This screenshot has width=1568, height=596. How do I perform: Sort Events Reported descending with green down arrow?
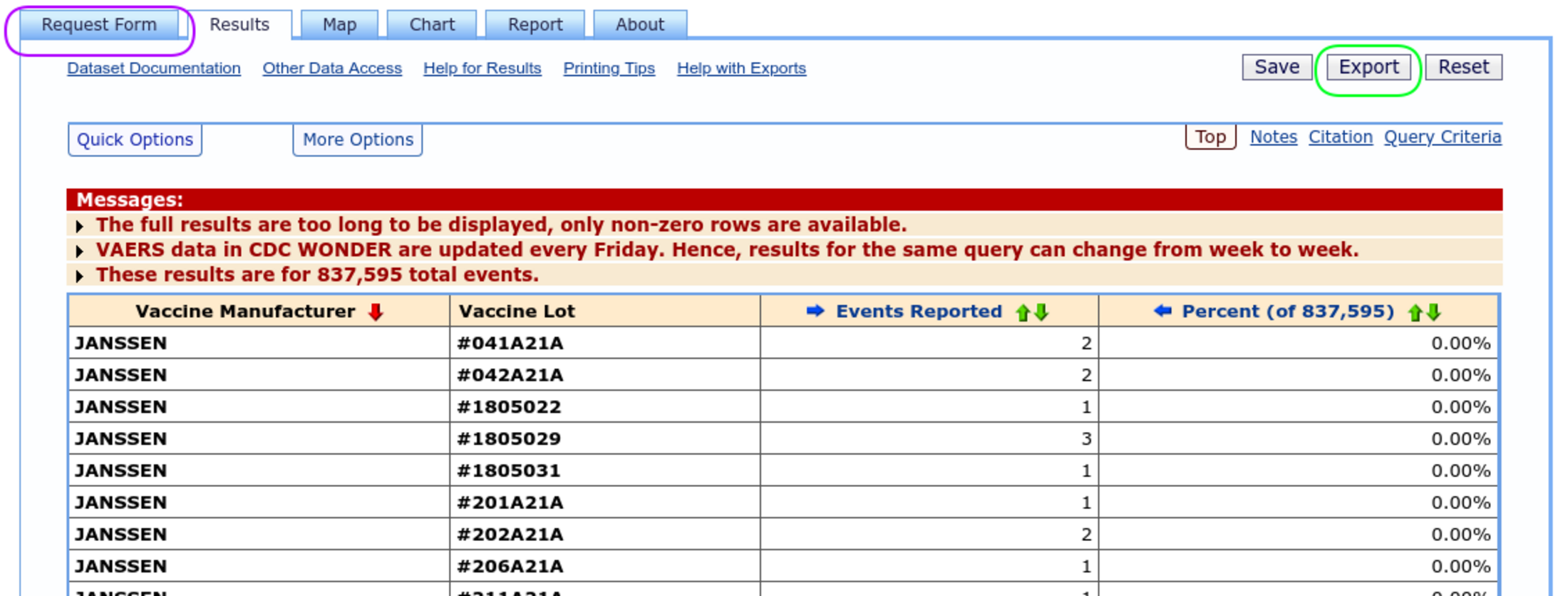1041,312
